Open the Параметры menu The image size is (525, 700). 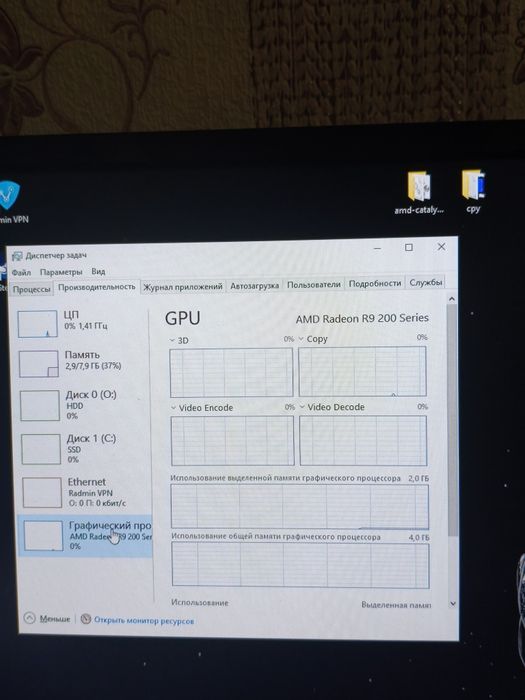tap(61, 272)
